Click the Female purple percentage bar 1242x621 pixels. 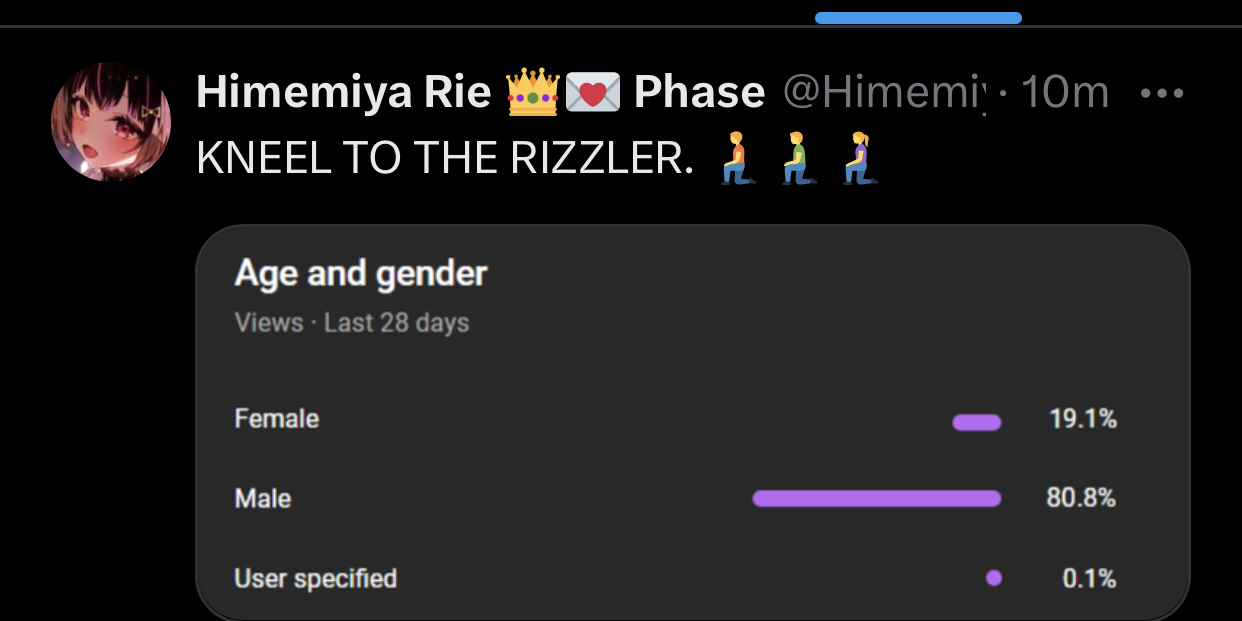click(977, 422)
